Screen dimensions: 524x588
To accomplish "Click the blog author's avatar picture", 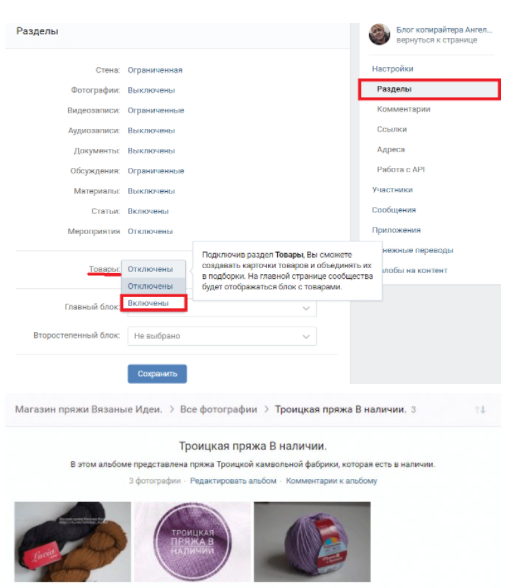I will click(x=379, y=34).
